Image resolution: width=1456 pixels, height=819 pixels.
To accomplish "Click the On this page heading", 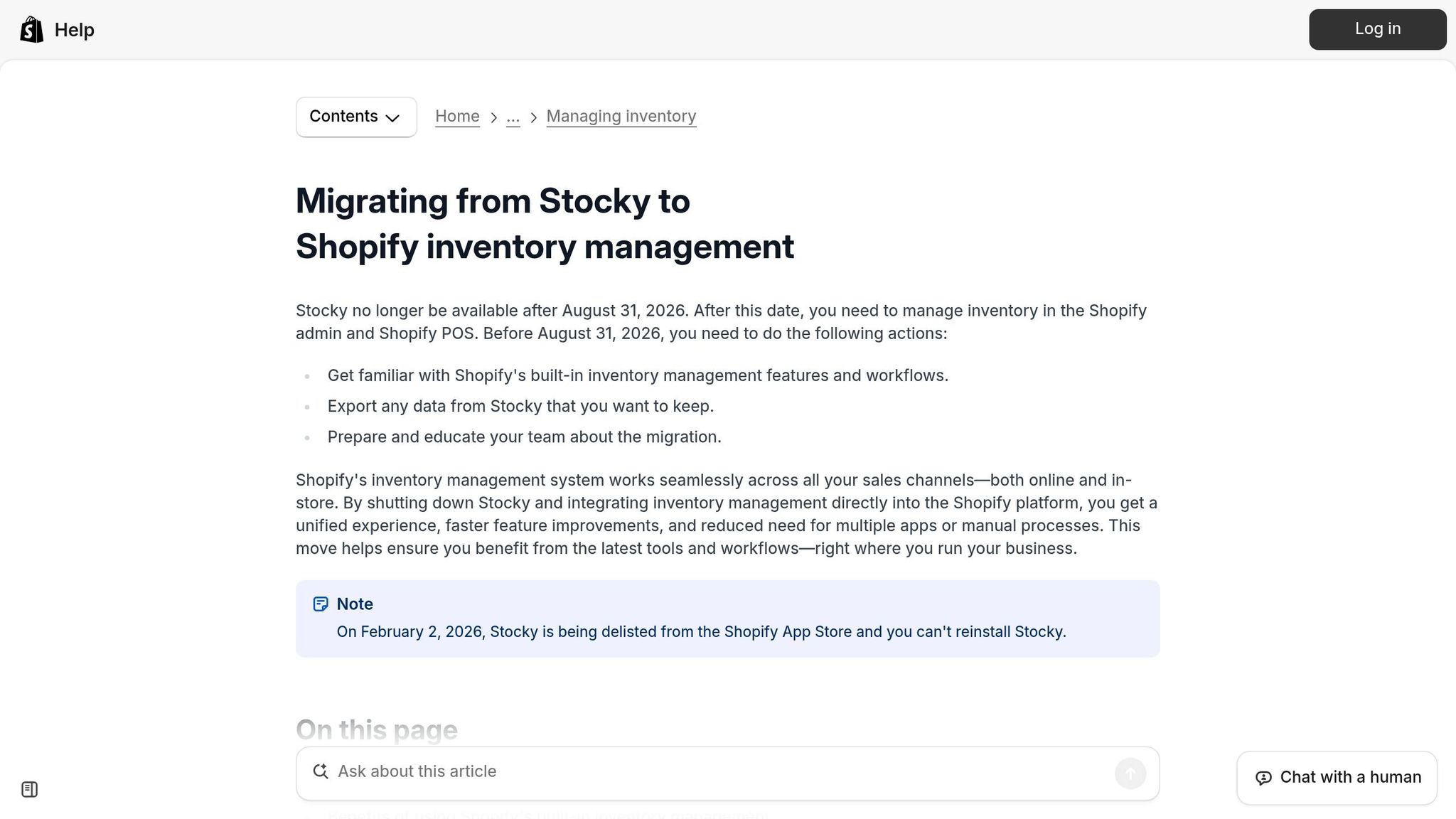I will (376, 729).
